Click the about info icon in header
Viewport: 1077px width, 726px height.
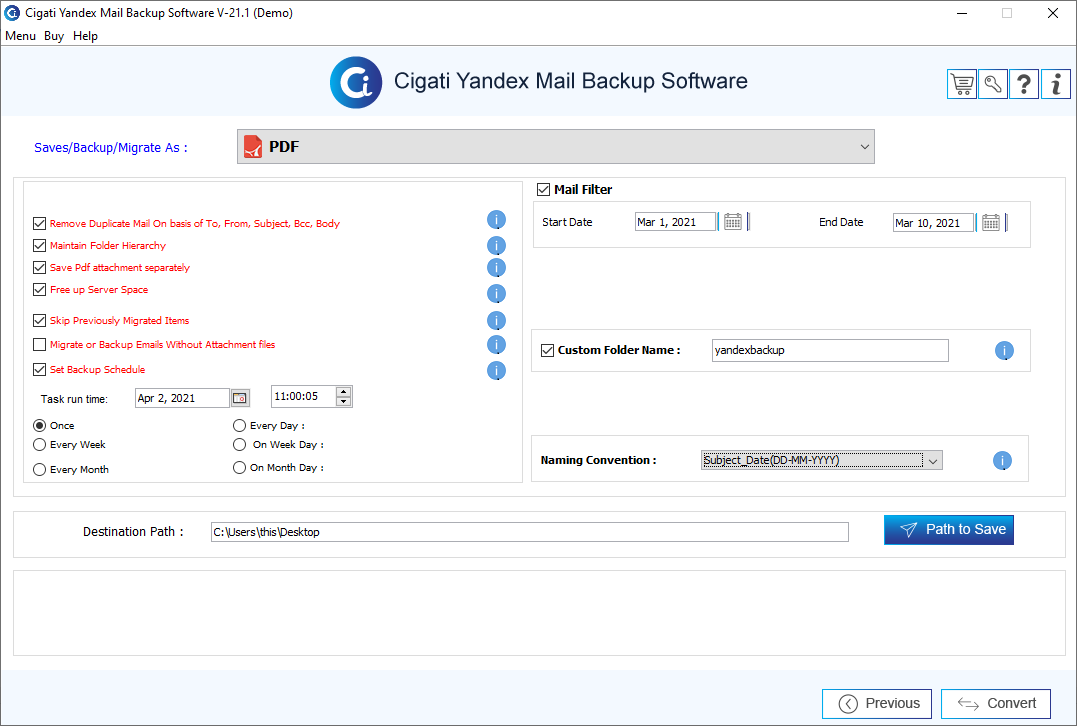pos(1056,84)
